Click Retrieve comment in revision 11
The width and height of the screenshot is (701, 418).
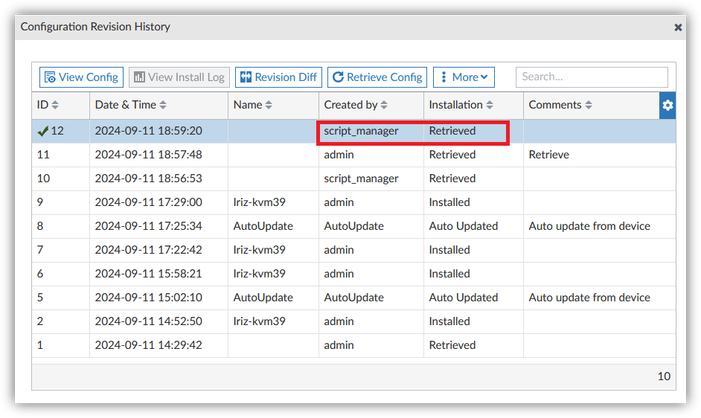549,155
